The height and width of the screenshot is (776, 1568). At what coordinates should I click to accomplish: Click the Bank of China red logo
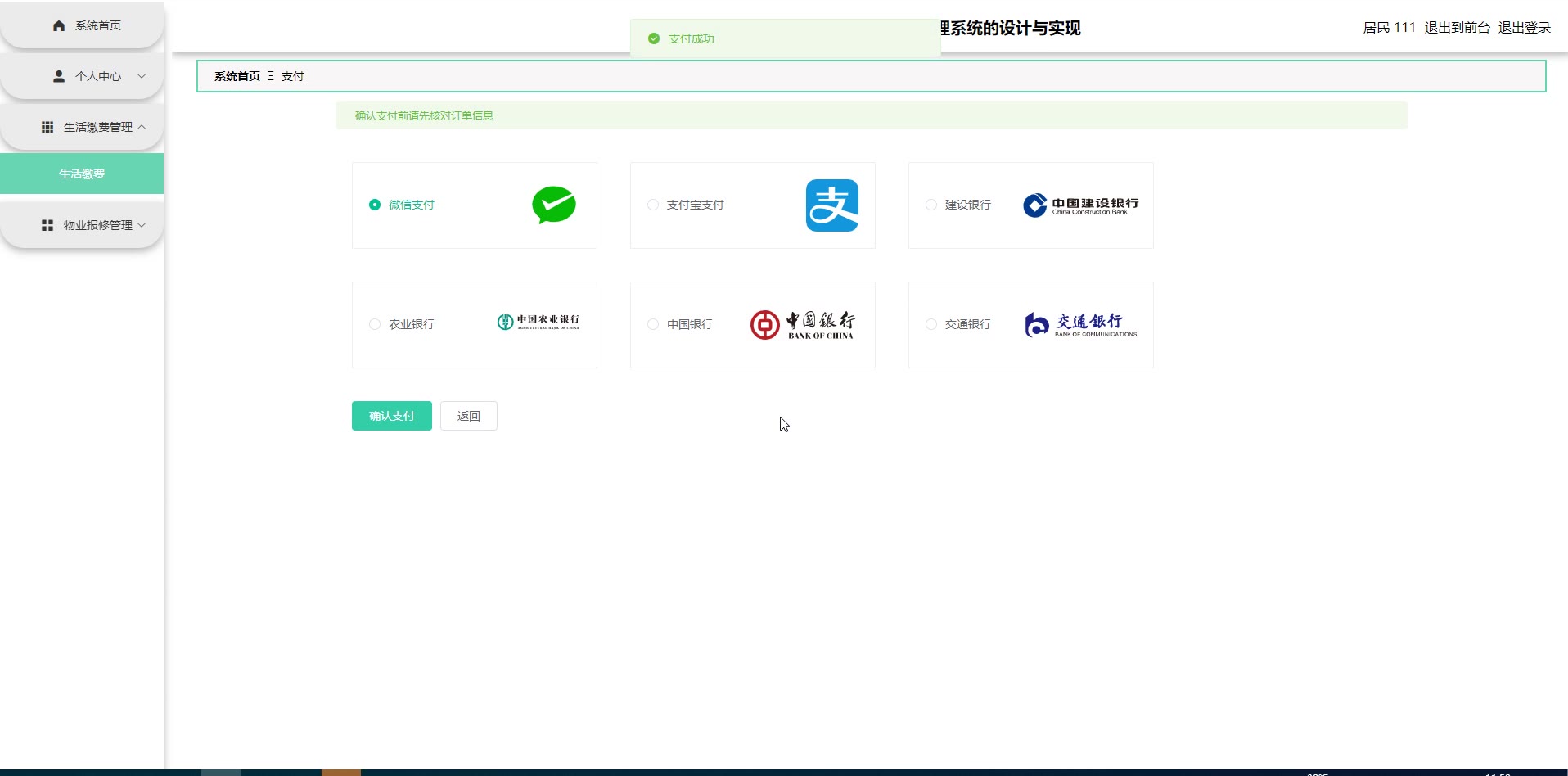coord(803,325)
